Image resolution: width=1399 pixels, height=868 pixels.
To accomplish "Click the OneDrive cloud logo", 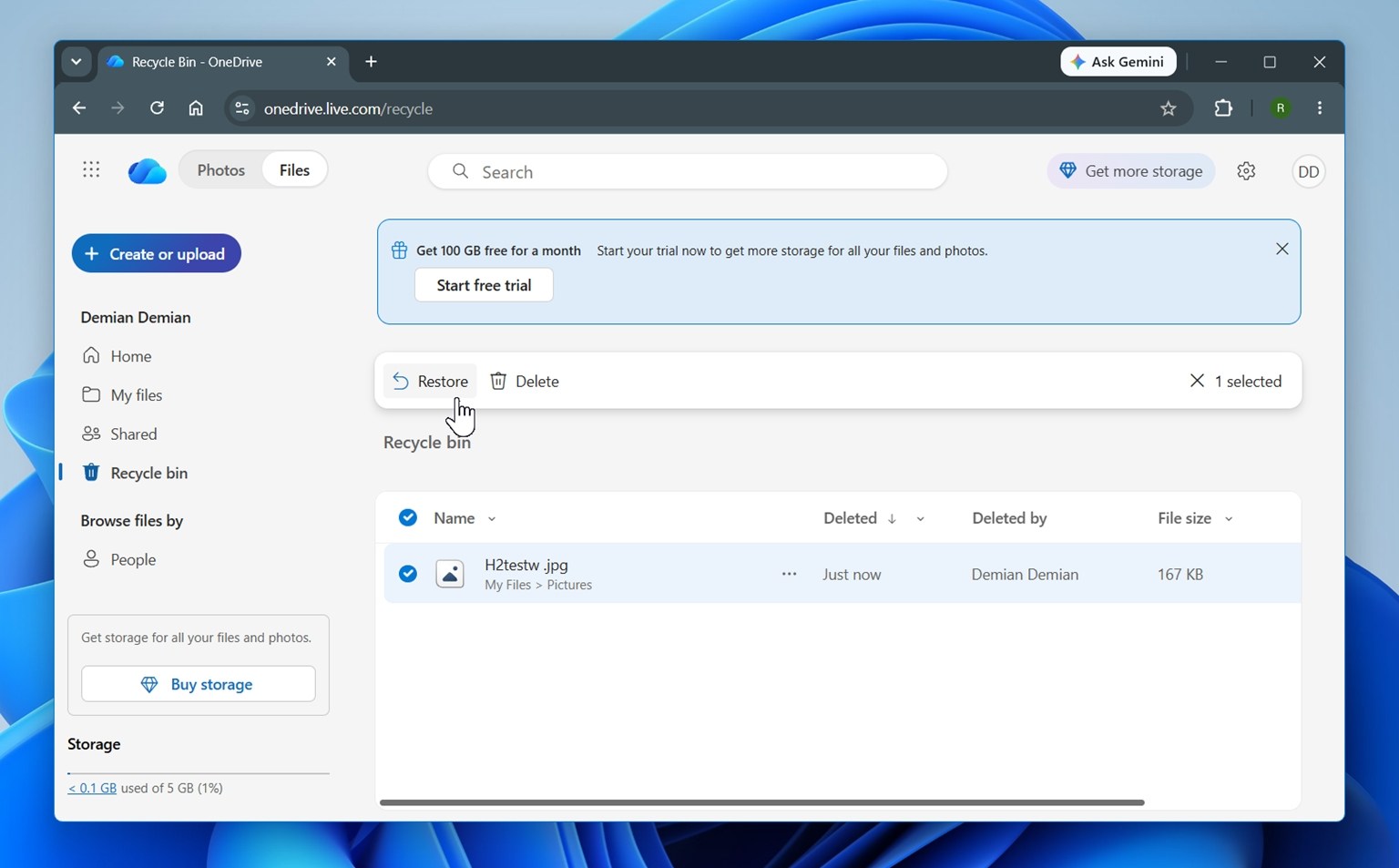I will [147, 170].
